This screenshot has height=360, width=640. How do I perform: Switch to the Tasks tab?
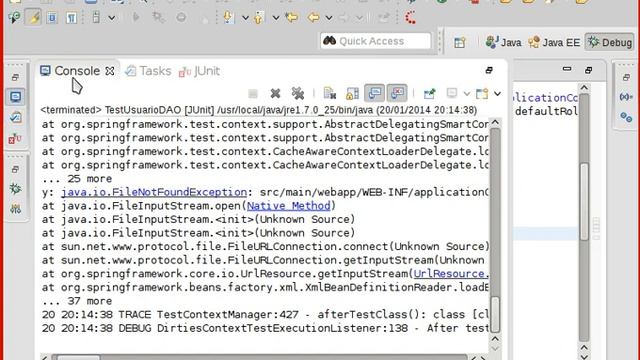(148, 71)
